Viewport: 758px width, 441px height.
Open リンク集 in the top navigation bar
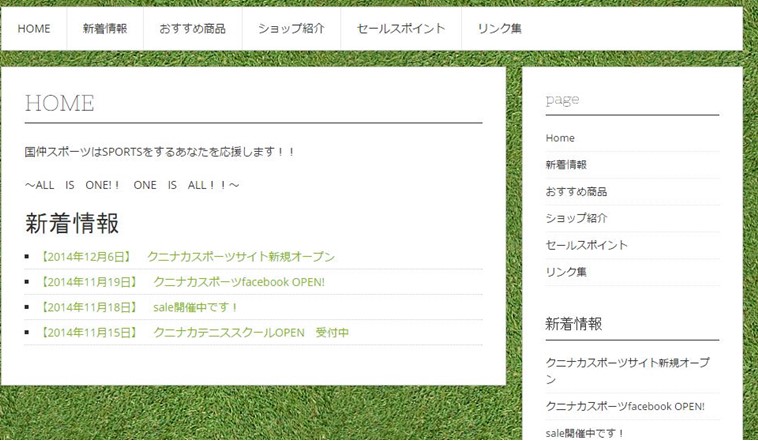499,29
